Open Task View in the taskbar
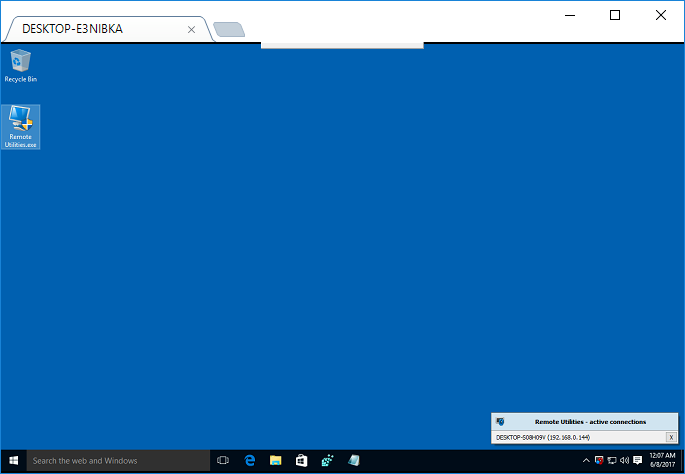The width and height of the screenshot is (685, 474). pyautogui.click(x=223, y=461)
